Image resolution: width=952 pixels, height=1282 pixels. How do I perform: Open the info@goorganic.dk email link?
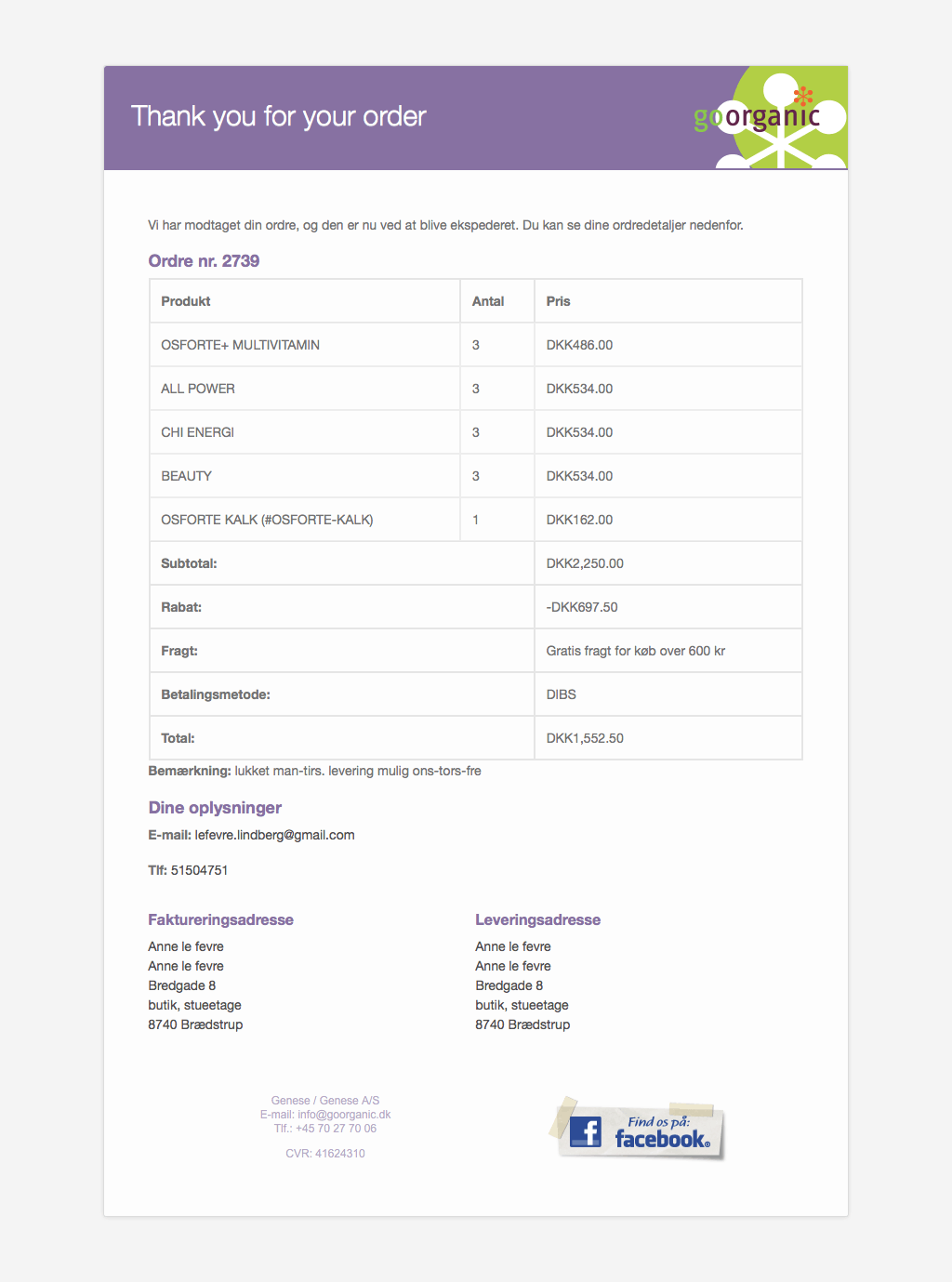point(345,1114)
